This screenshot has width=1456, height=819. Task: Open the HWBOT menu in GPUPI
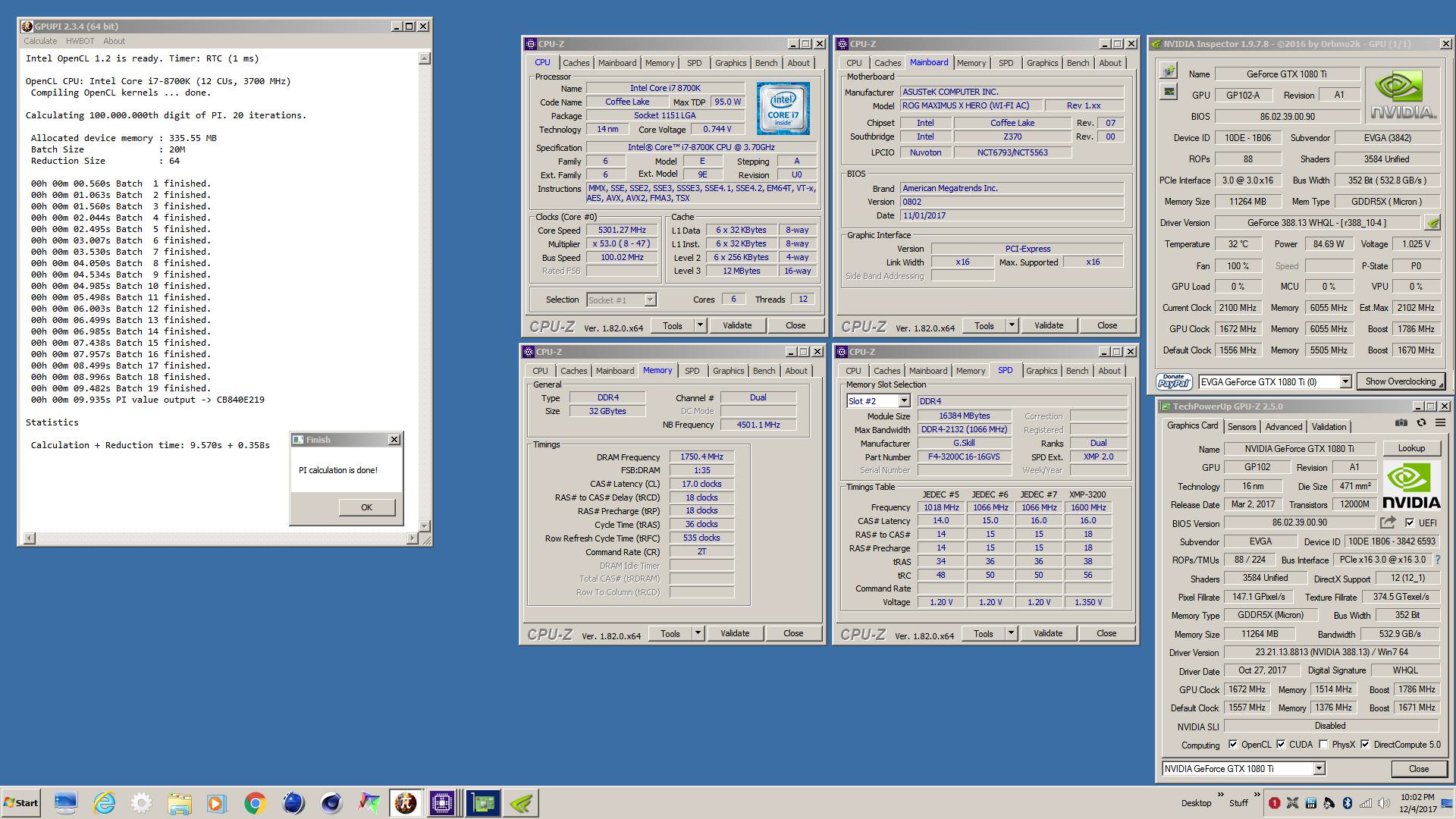pos(80,41)
